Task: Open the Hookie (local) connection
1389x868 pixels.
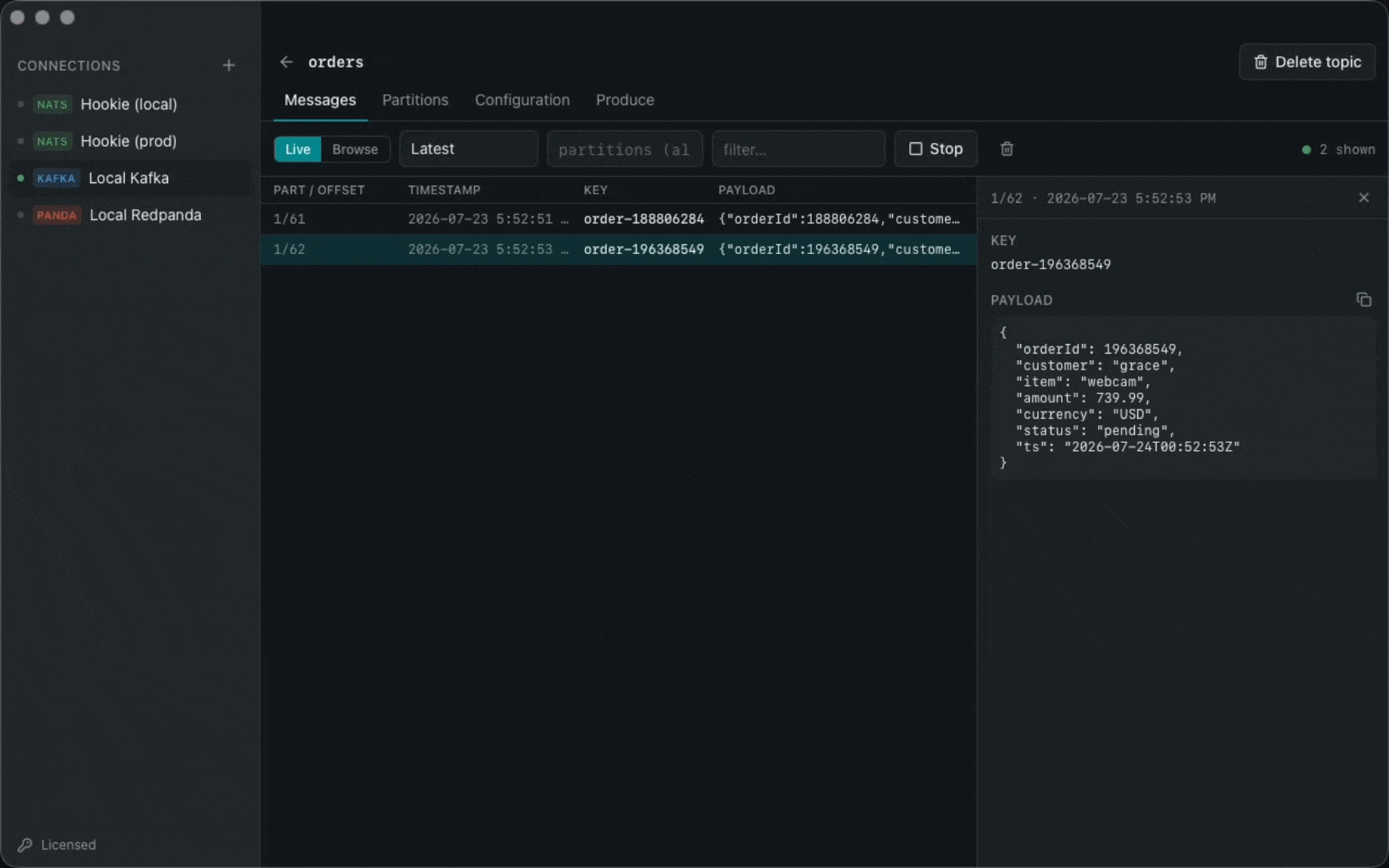Action: point(130,104)
